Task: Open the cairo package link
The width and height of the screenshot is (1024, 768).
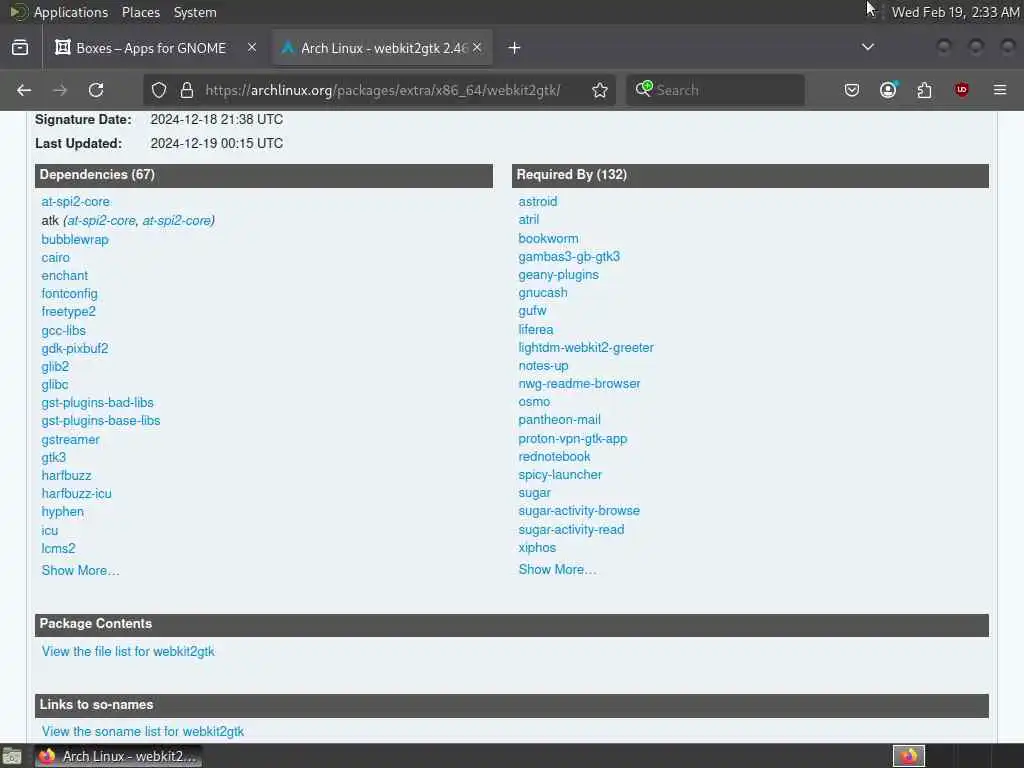Action: 55,258
